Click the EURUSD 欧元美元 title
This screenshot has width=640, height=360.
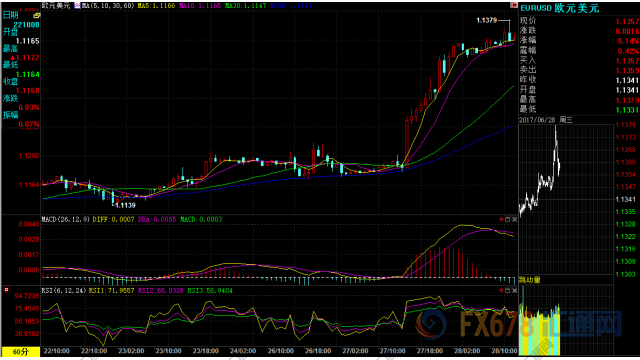(560, 8)
